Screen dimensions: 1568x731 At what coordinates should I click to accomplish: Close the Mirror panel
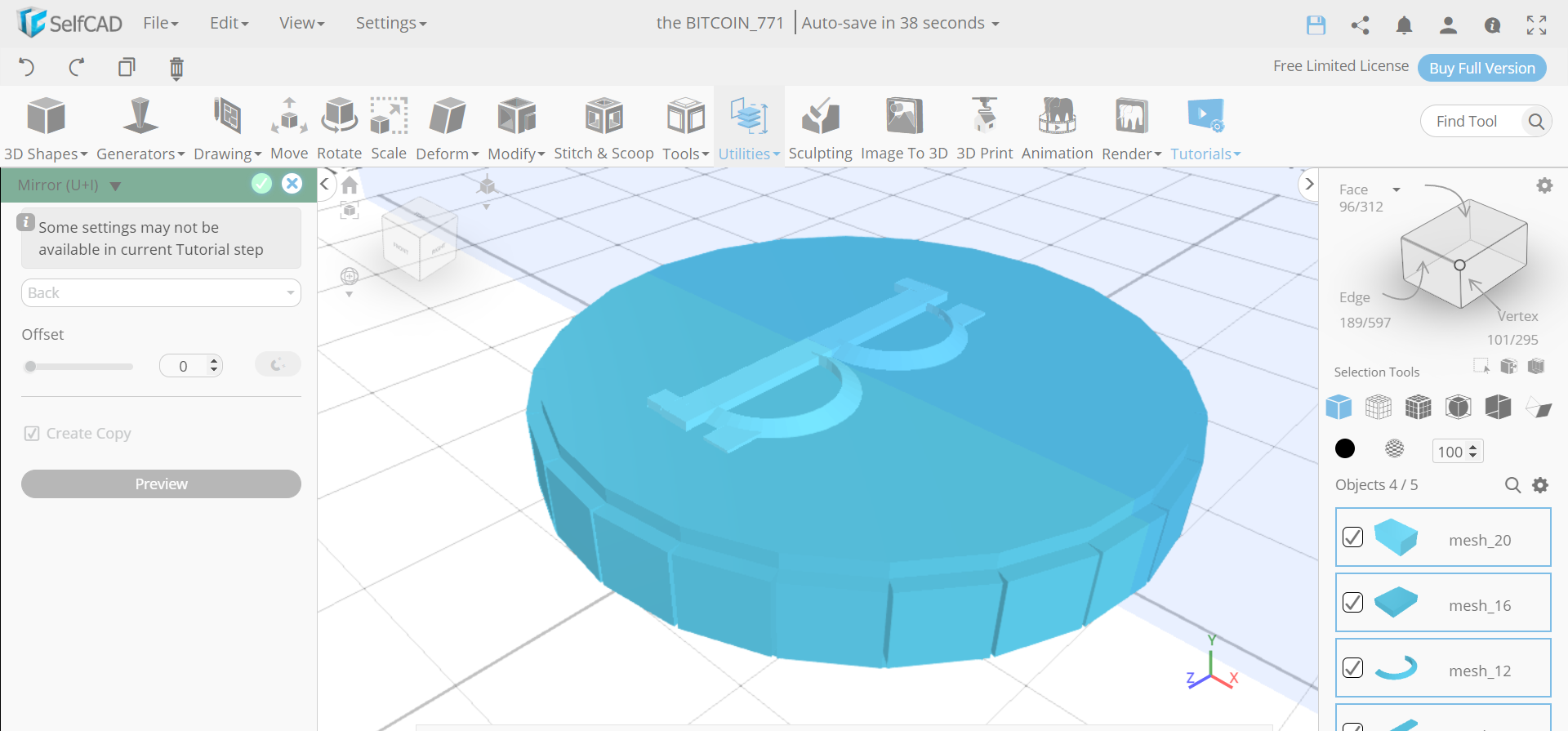coord(292,184)
